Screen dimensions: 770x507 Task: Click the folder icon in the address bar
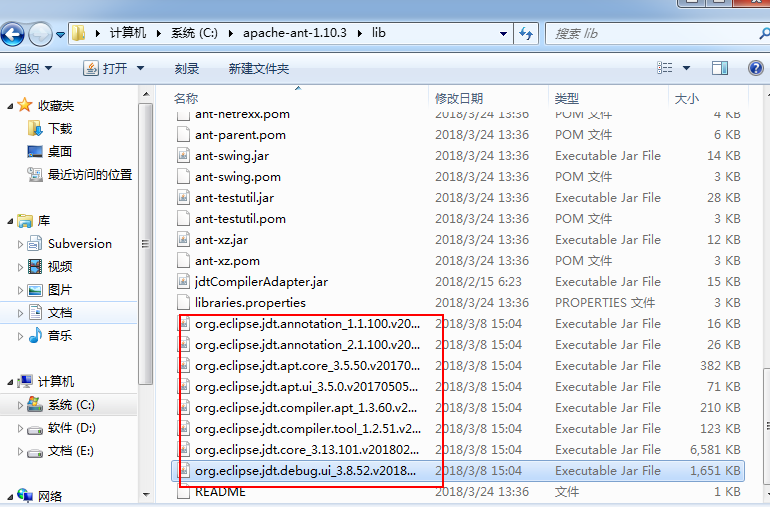pyautogui.click(x=79, y=33)
